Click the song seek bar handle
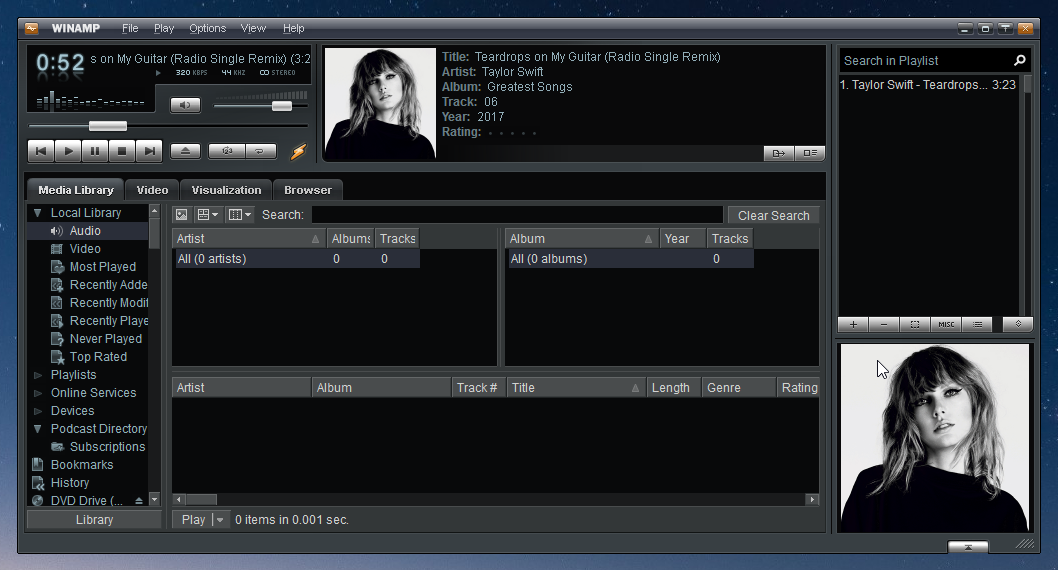The width and height of the screenshot is (1058, 570). (x=108, y=126)
